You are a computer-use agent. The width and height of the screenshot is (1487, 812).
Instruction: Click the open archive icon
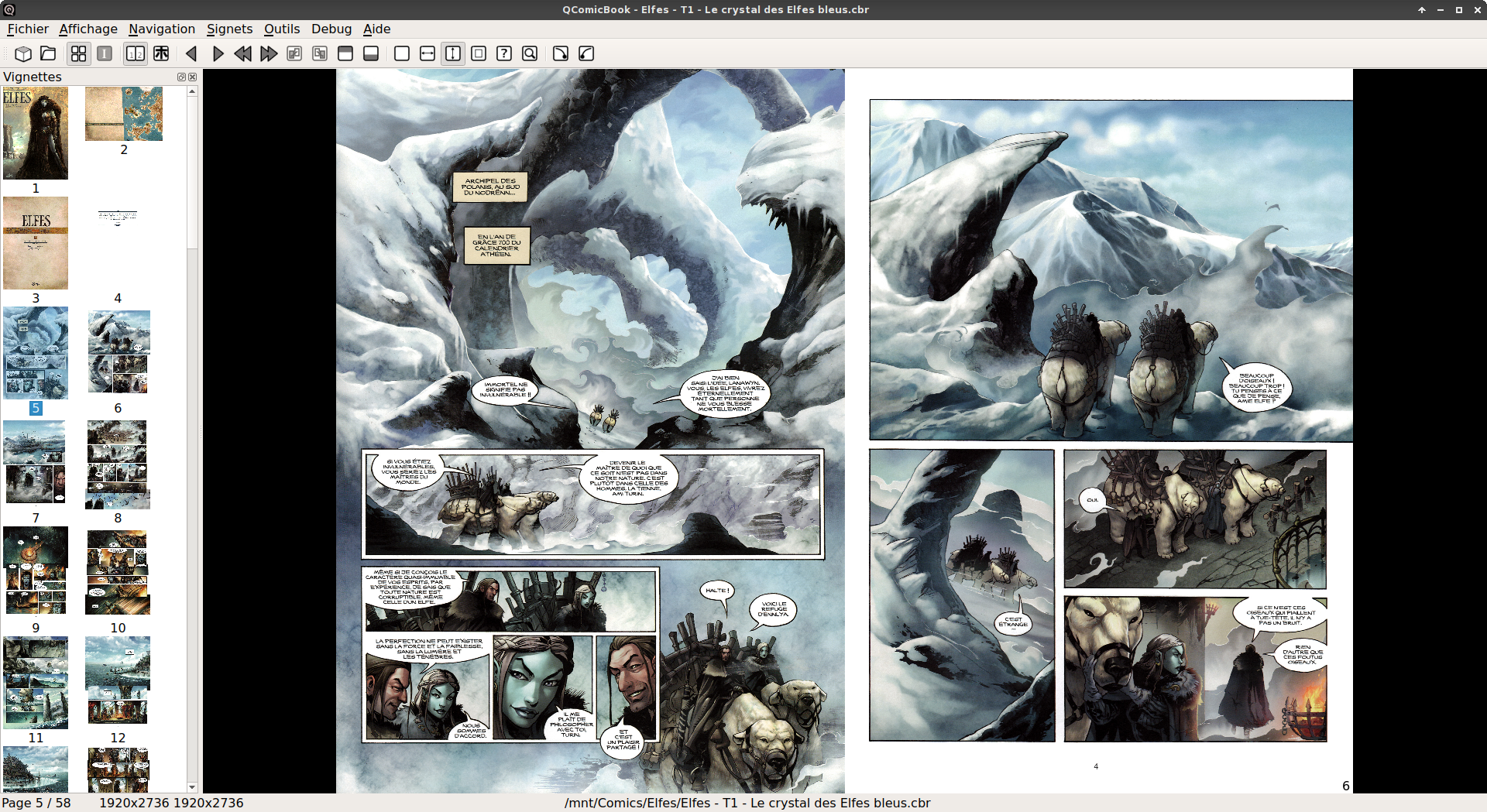pos(23,53)
